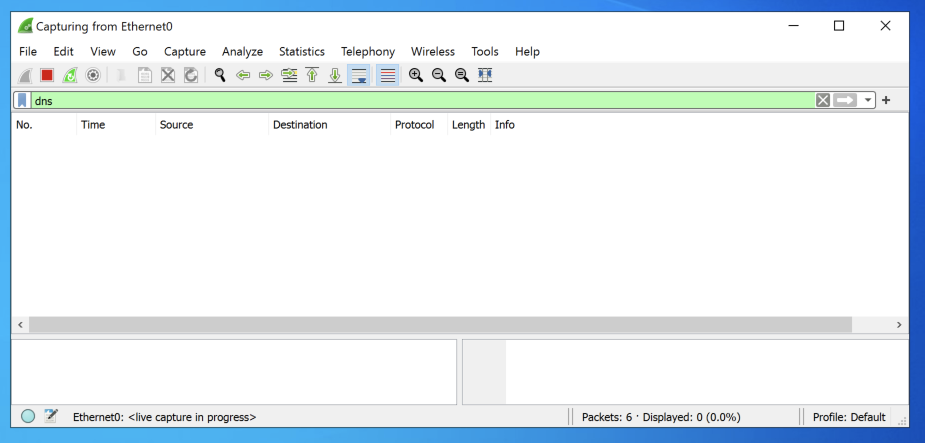Open the Help menu
The width and height of the screenshot is (925, 443).
coord(527,51)
